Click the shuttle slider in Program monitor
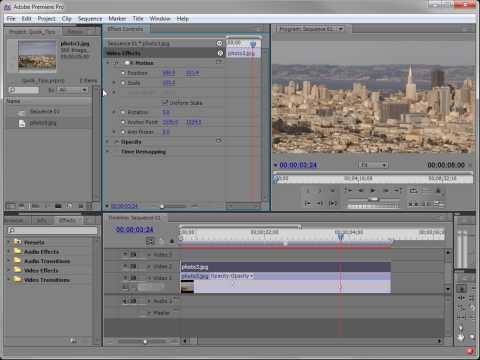The width and height of the screenshot is (480, 360). (x=373, y=199)
